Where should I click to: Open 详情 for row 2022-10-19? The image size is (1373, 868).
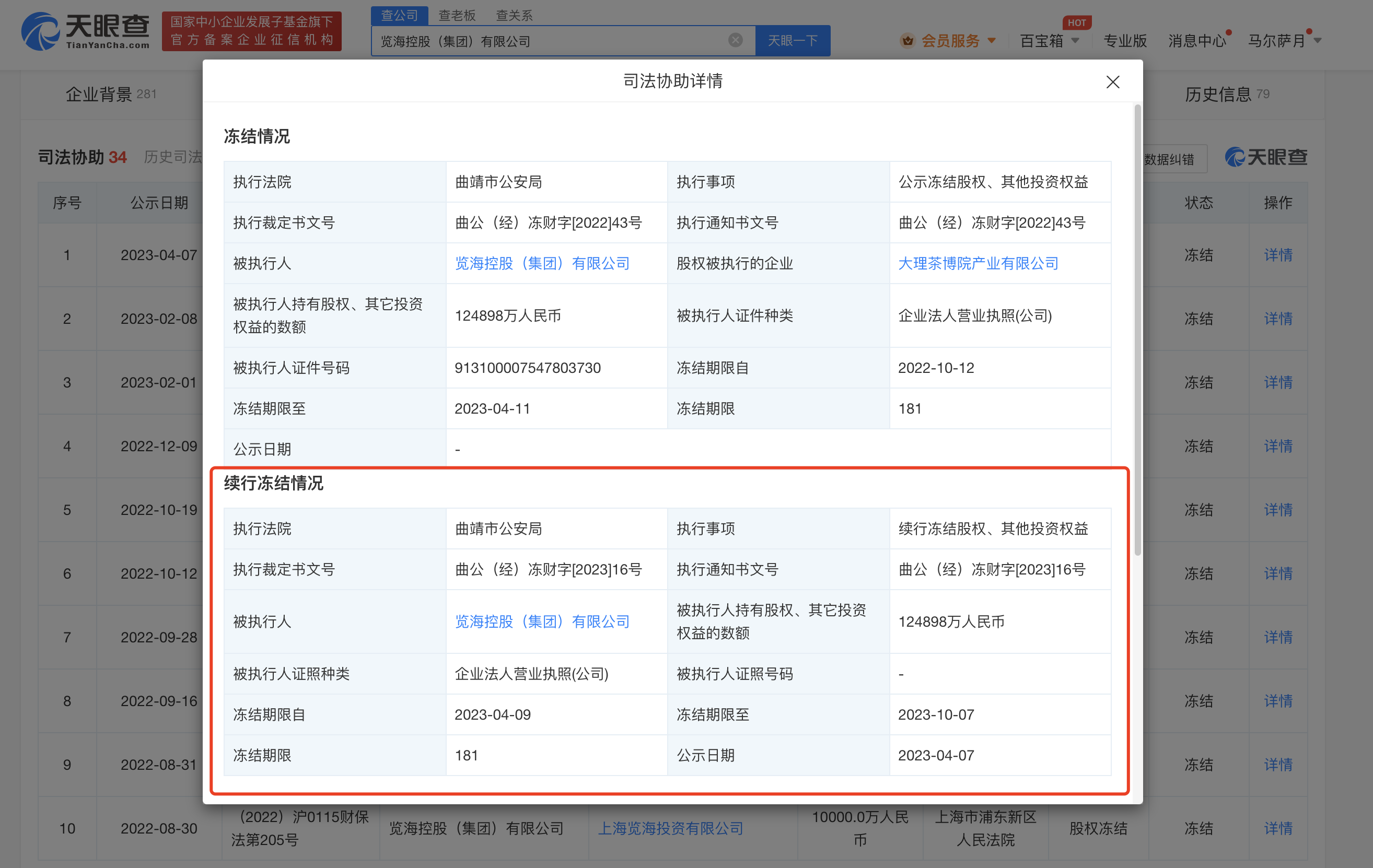coord(1278,510)
